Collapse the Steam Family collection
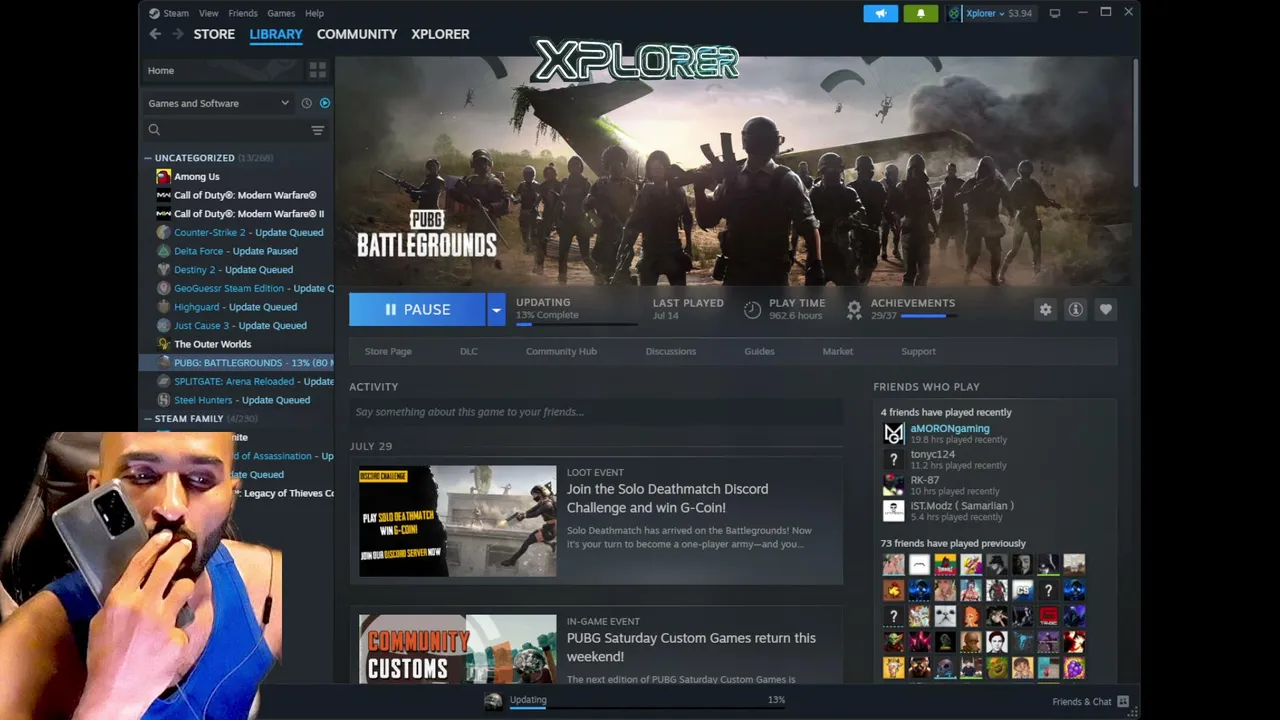Screen dimensions: 1280x720 click(x=148, y=419)
